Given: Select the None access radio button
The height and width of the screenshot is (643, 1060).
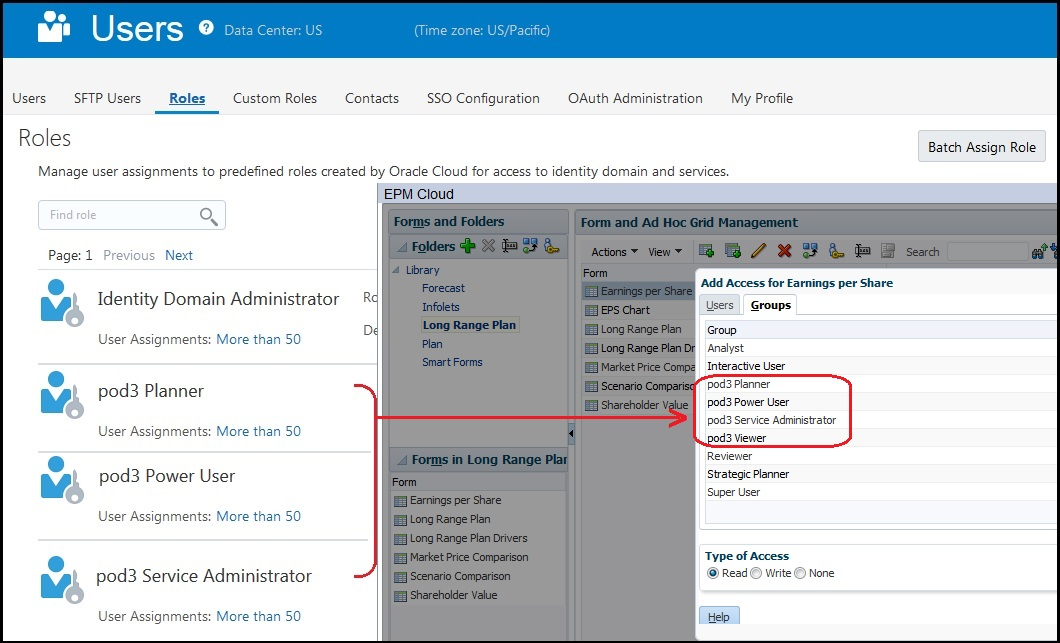Looking at the screenshot, I should click(x=800, y=573).
